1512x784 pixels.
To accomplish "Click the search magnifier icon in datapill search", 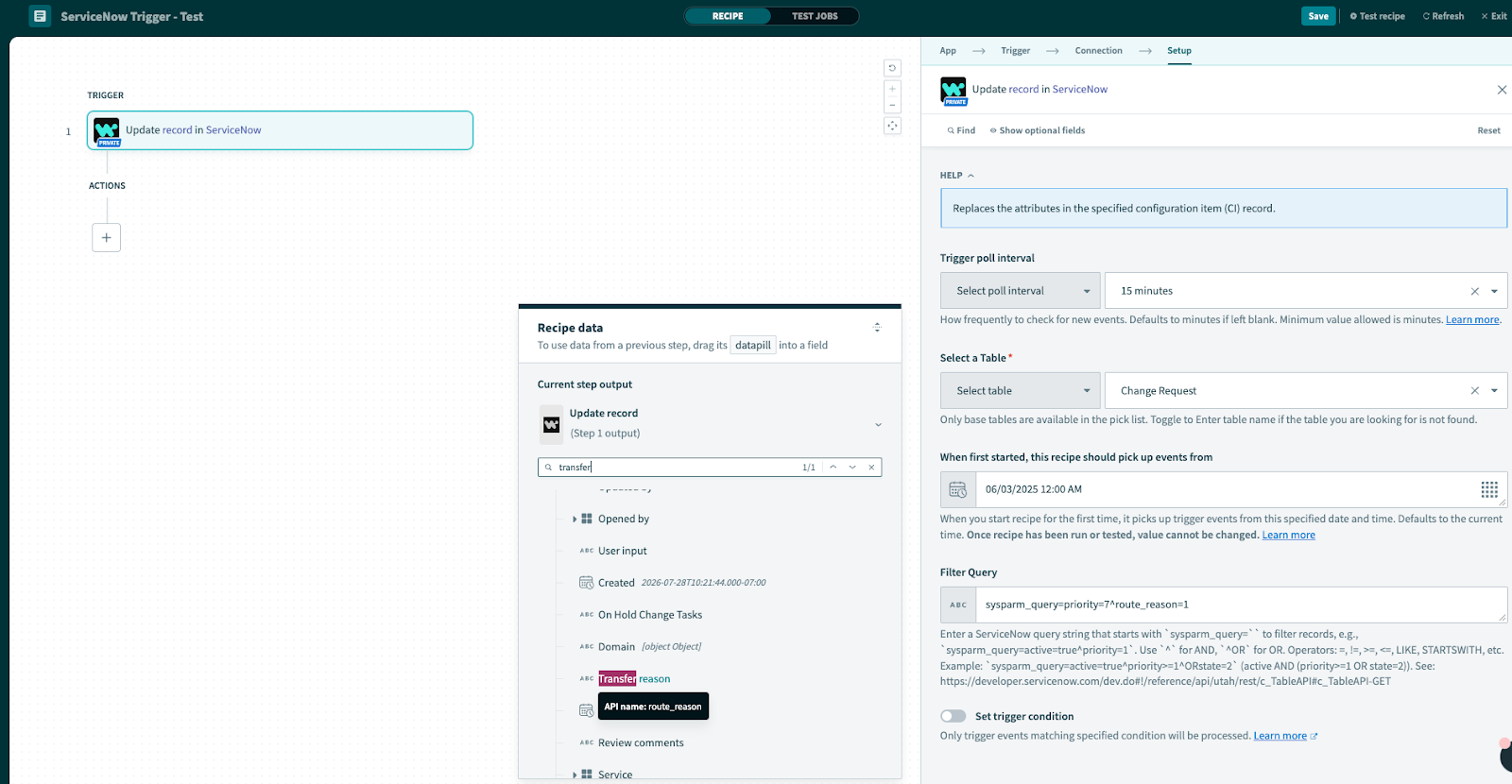I will (548, 467).
